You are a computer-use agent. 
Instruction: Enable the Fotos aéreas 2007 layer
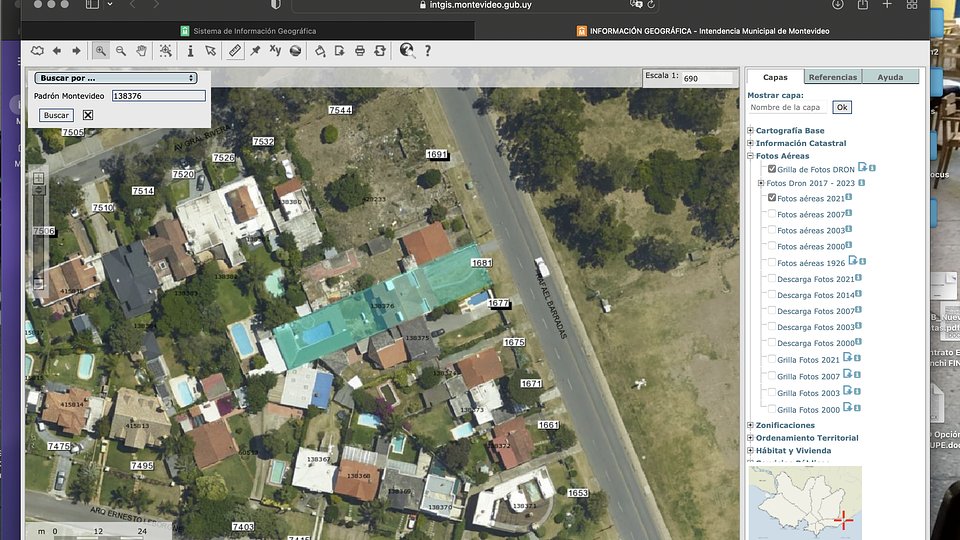(x=772, y=214)
